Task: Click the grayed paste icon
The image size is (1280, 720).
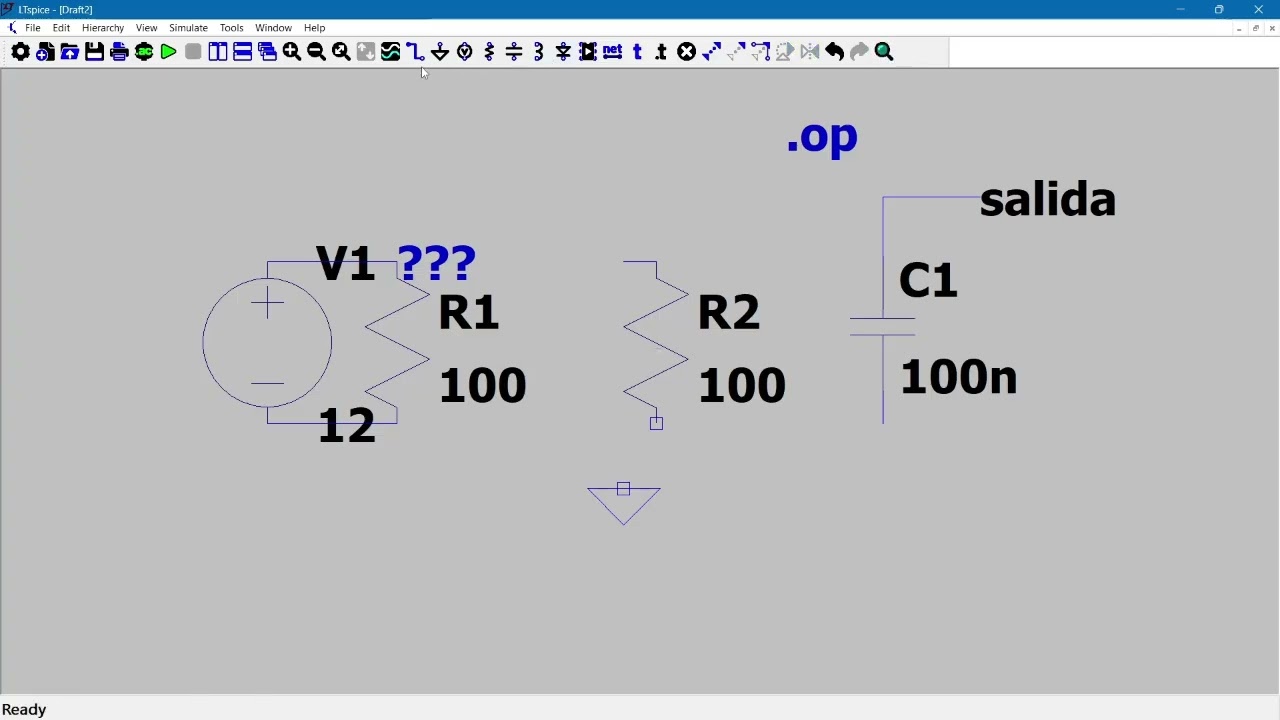Action: coord(736,52)
